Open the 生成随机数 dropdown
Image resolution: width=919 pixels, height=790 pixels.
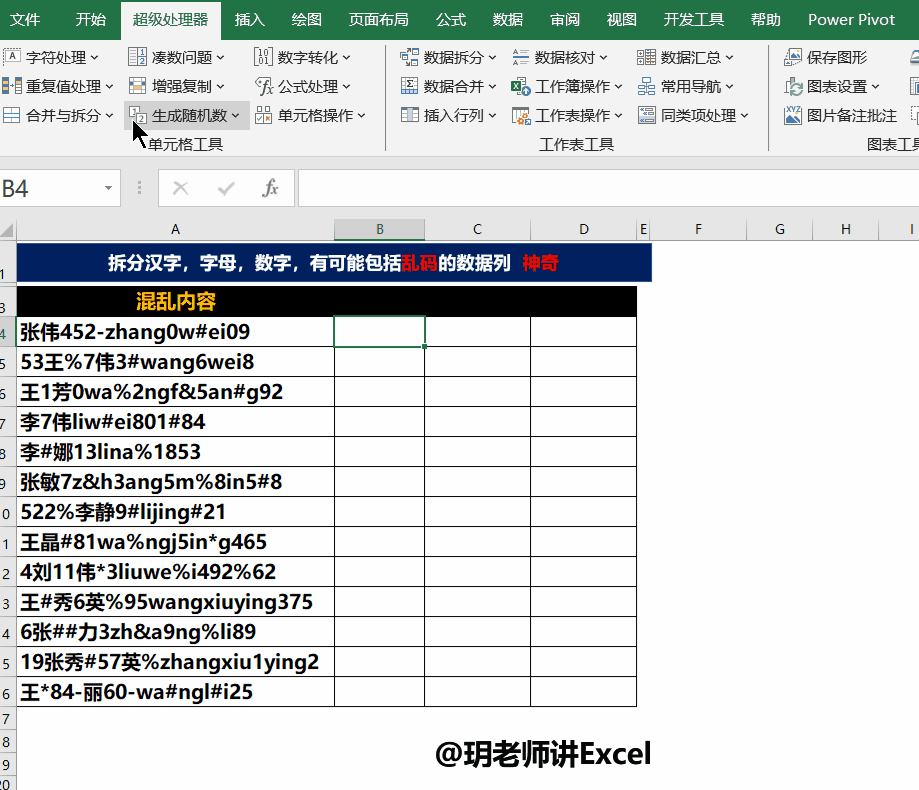click(235, 115)
